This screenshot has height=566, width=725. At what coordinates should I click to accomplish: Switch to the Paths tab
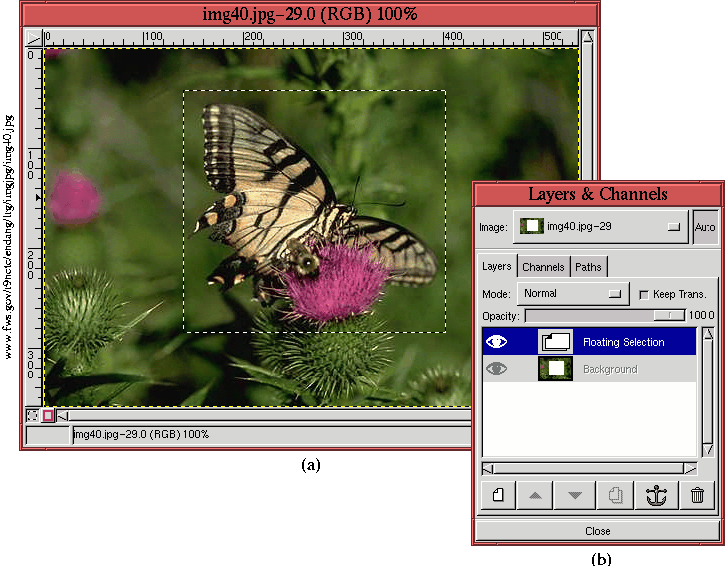589,267
